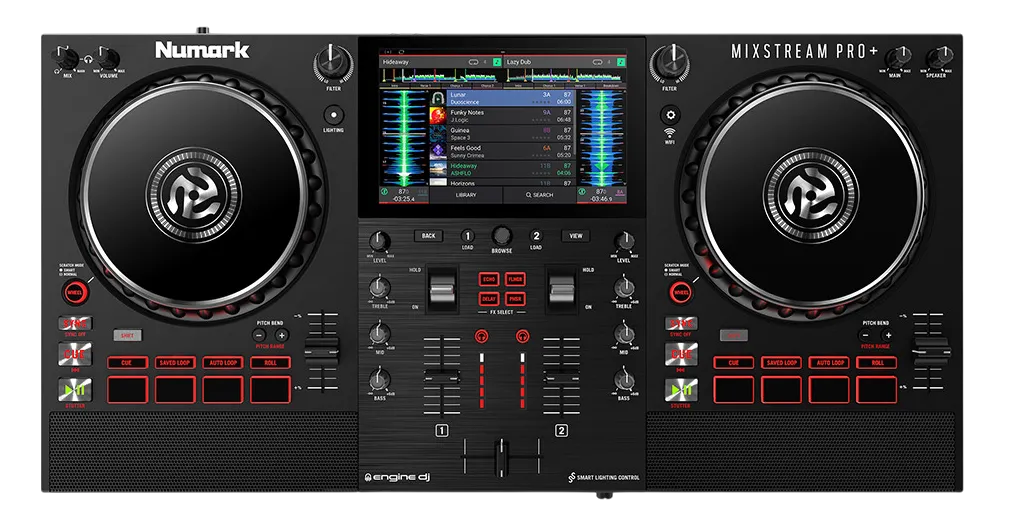Touch the deck 2 jog wheel center logo
This screenshot has height=526, width=1010.
point(811,194)
